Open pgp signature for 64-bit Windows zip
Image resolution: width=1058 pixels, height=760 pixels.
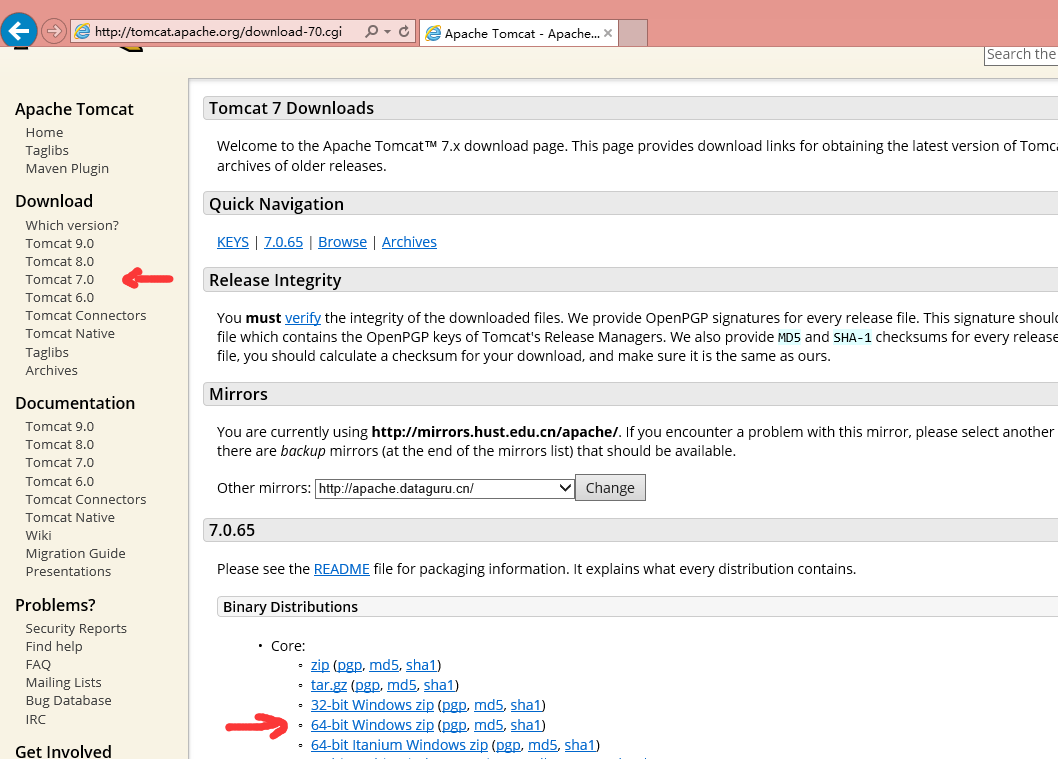[454, 725]
